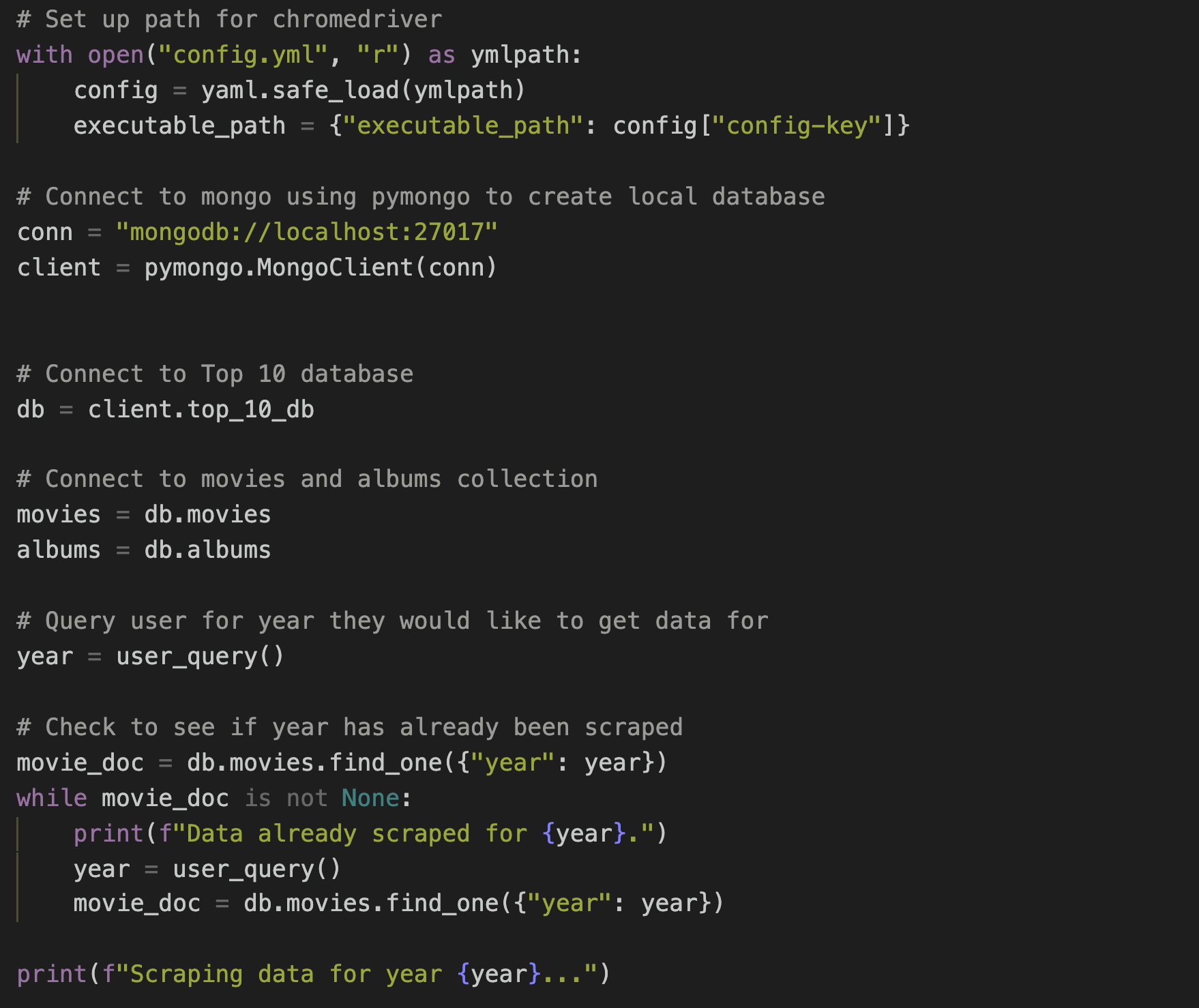
Task: Click the indented 'year = user_query()' inside while loop
Action: 207,869
